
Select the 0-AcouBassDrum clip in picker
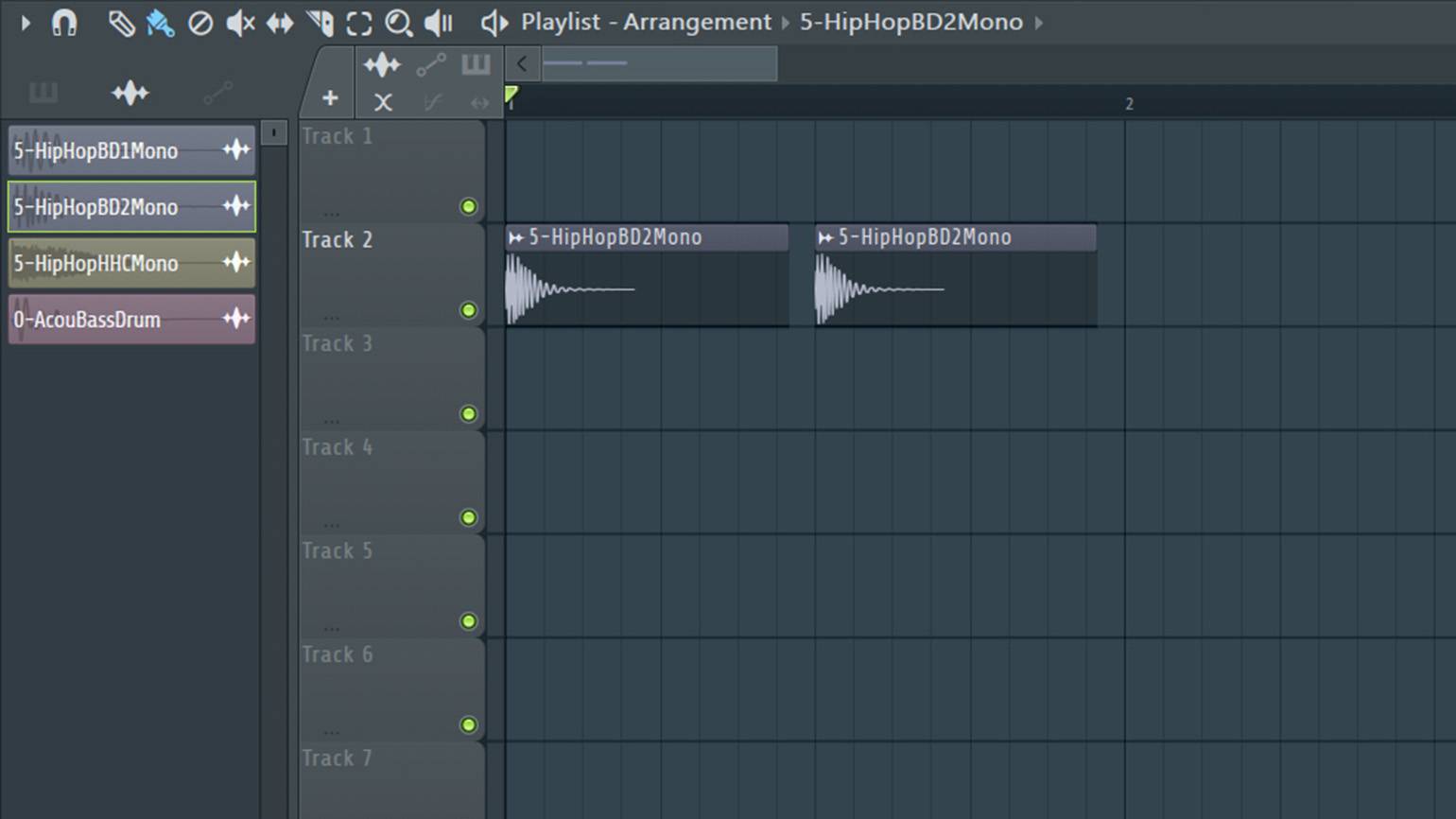coord(131,319)
